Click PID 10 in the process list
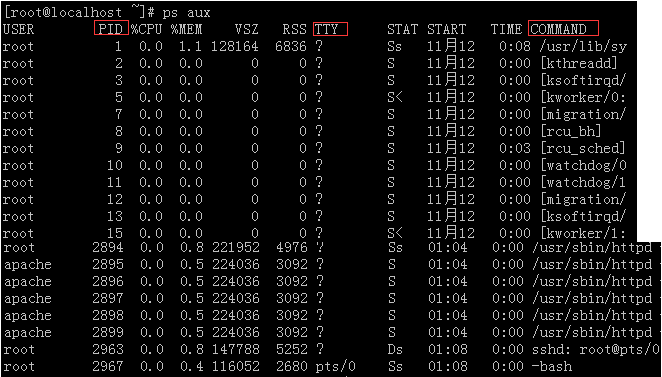 [115, 165]
